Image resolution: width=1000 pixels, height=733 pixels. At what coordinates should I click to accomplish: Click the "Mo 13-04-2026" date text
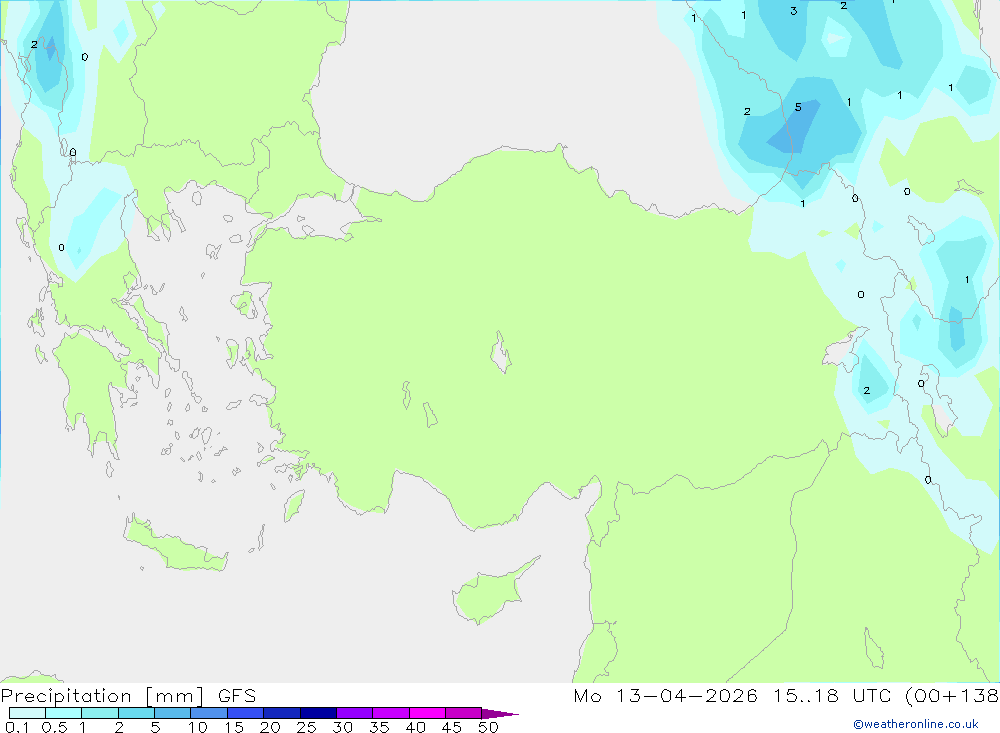point(665,696)
